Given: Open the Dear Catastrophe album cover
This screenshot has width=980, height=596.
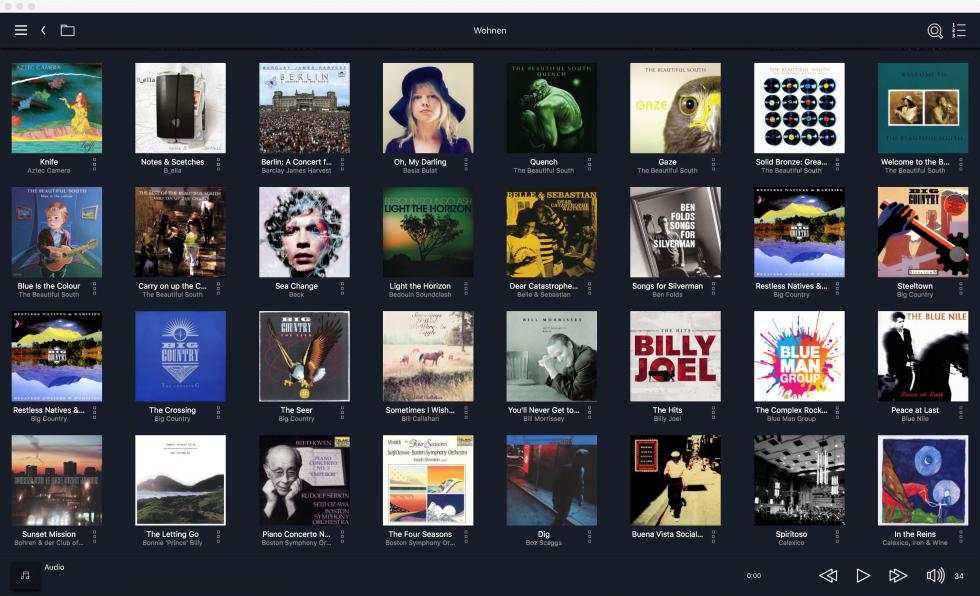Looking at the screenshot, I should pyautogui.click(x=551, y=232).
